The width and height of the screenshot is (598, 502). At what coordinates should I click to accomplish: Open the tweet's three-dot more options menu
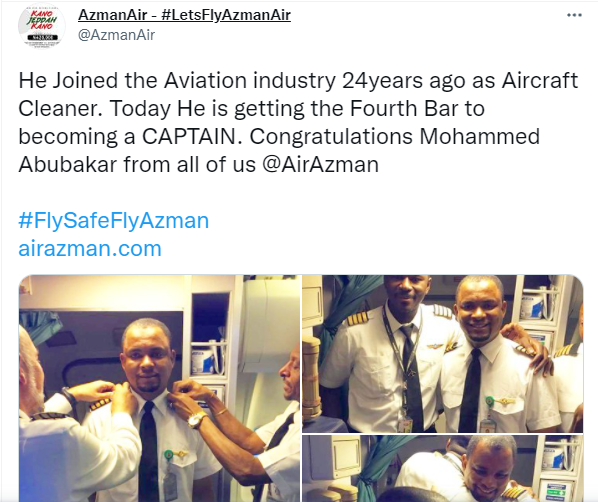pos(574,15)
